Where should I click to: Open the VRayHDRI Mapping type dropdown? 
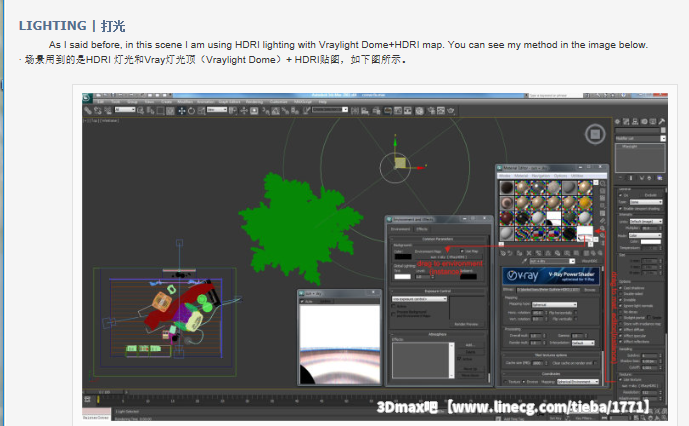555,305
